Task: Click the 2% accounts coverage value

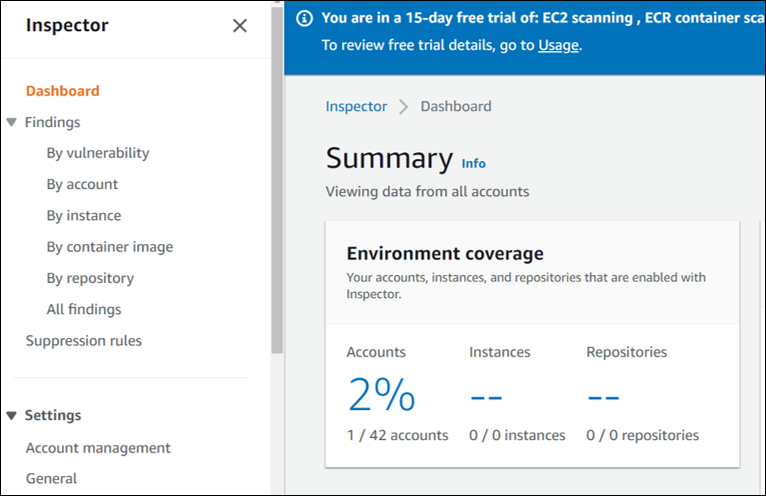Action: 381,396
